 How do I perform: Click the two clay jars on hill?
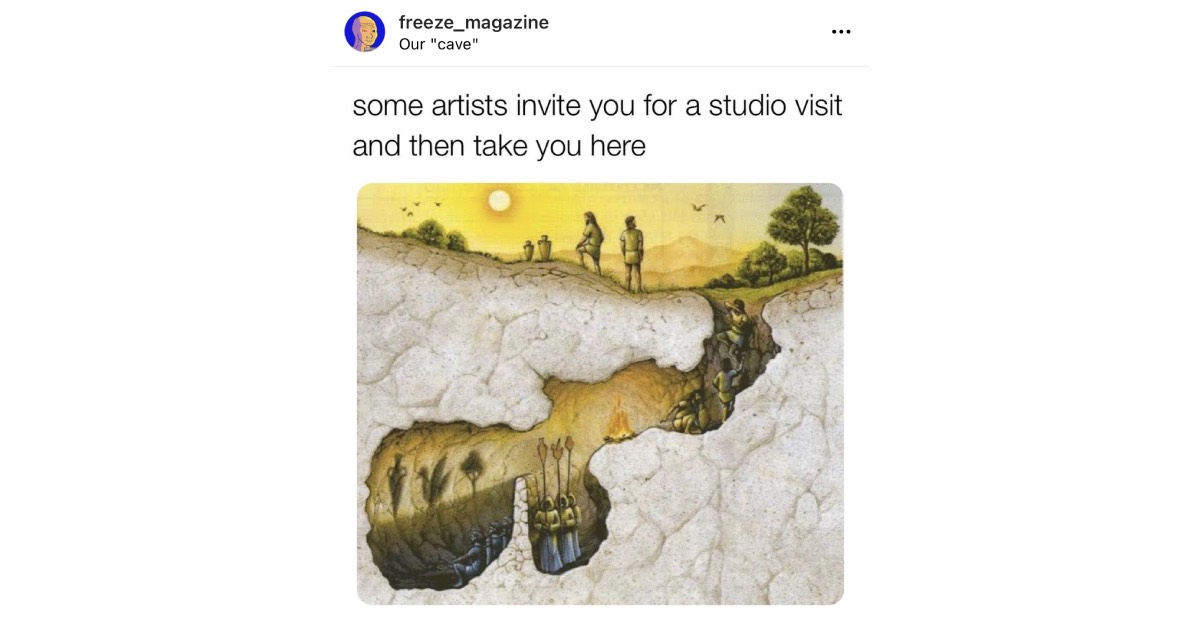coord(538,248)
